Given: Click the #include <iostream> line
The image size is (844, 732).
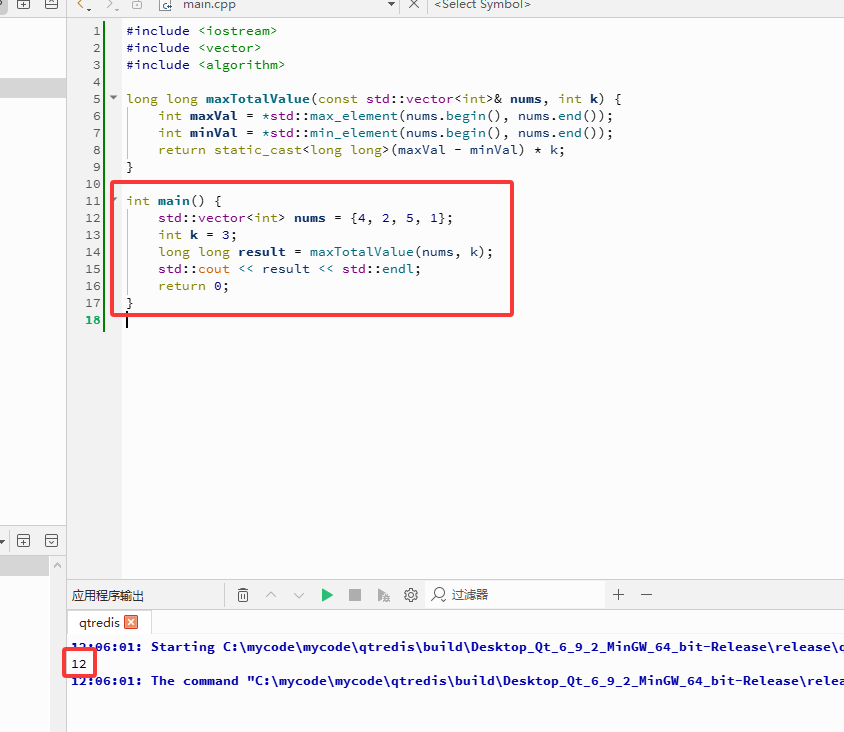Looking at the screenshot, I should (x=201, y=31).
